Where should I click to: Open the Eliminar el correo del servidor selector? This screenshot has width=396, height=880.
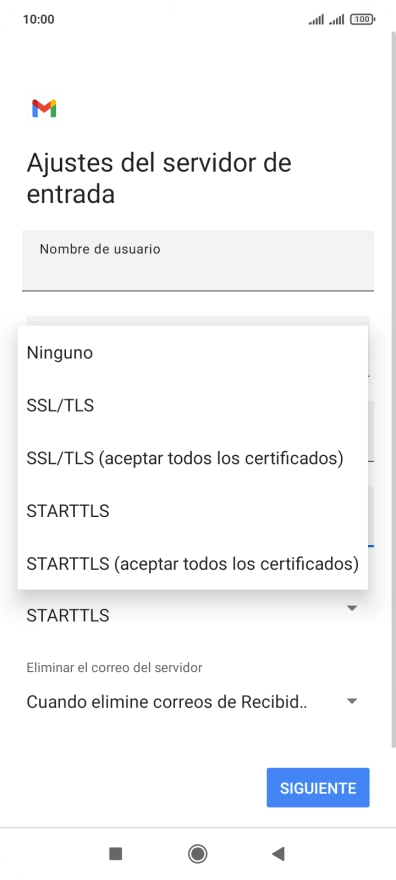(192, 702)
